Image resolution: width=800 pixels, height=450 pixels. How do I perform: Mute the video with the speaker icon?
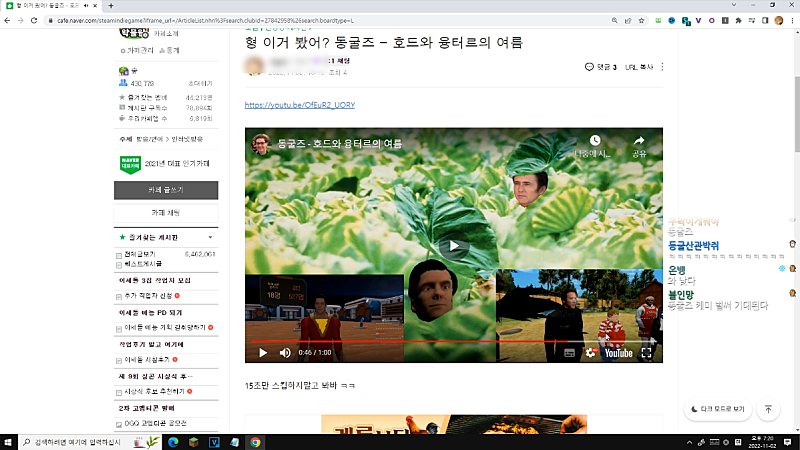point(285,352)
